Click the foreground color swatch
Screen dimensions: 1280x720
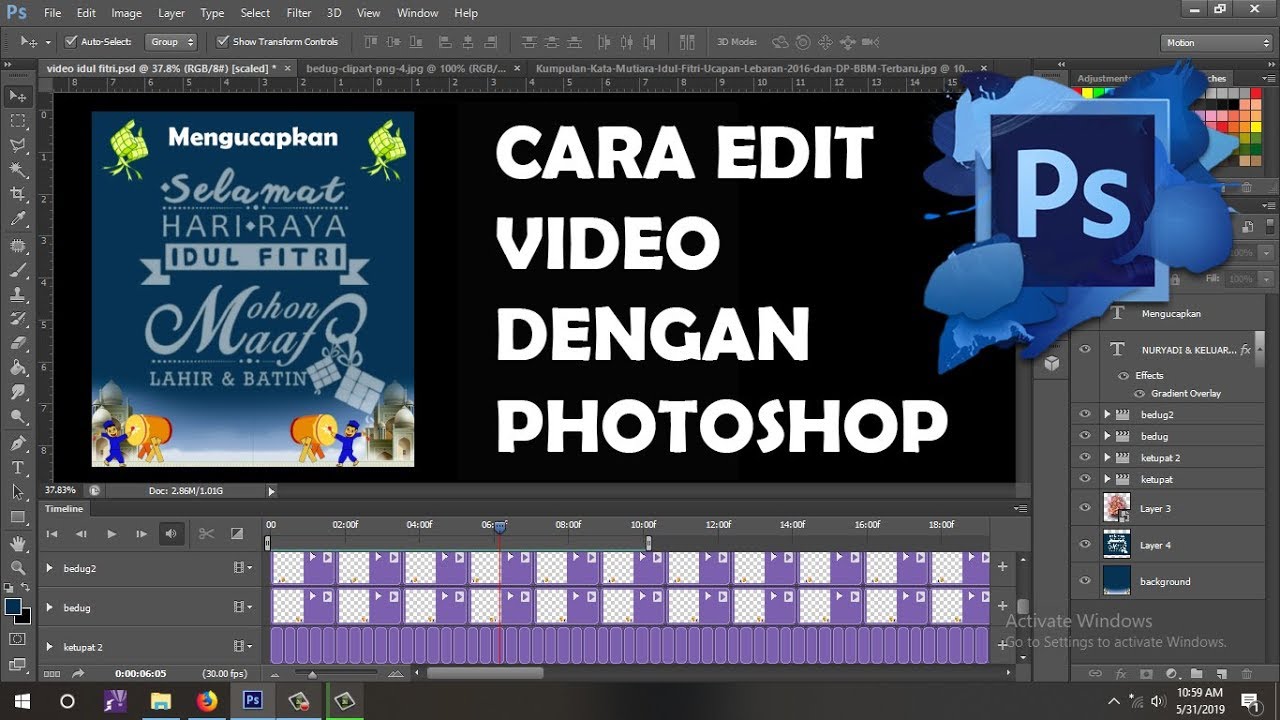point(13,606)
